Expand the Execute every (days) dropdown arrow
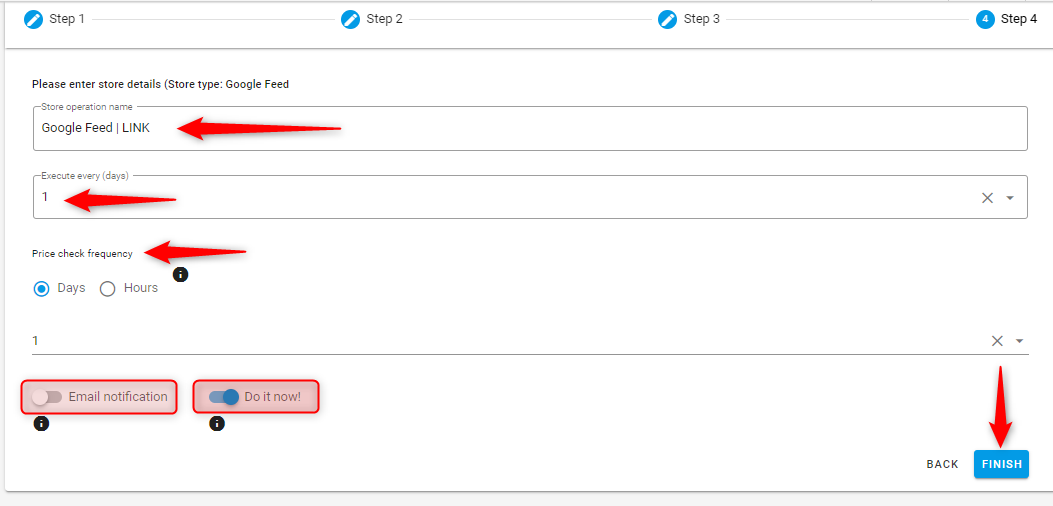 coord(1010,198)
